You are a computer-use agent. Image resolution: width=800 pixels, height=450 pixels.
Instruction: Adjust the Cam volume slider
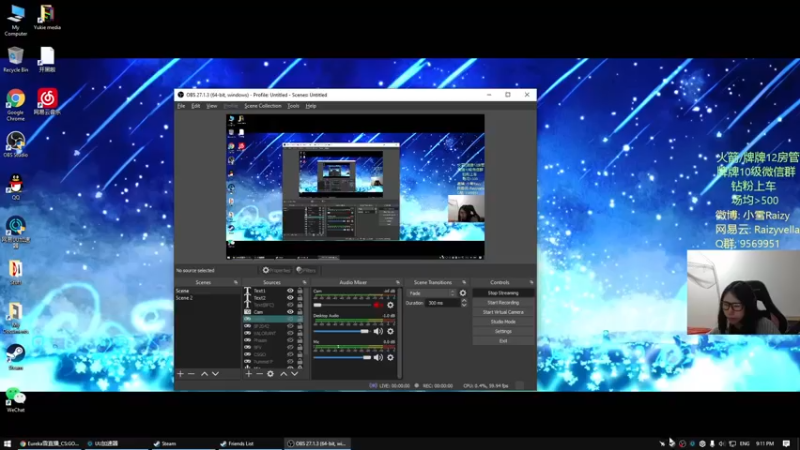tap(342, 305)
